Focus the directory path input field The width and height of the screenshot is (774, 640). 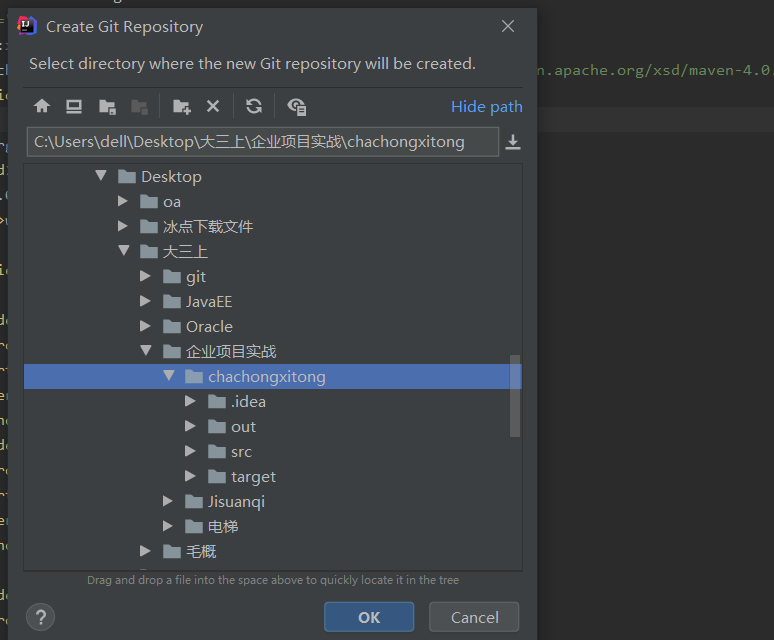click(263, 142)
